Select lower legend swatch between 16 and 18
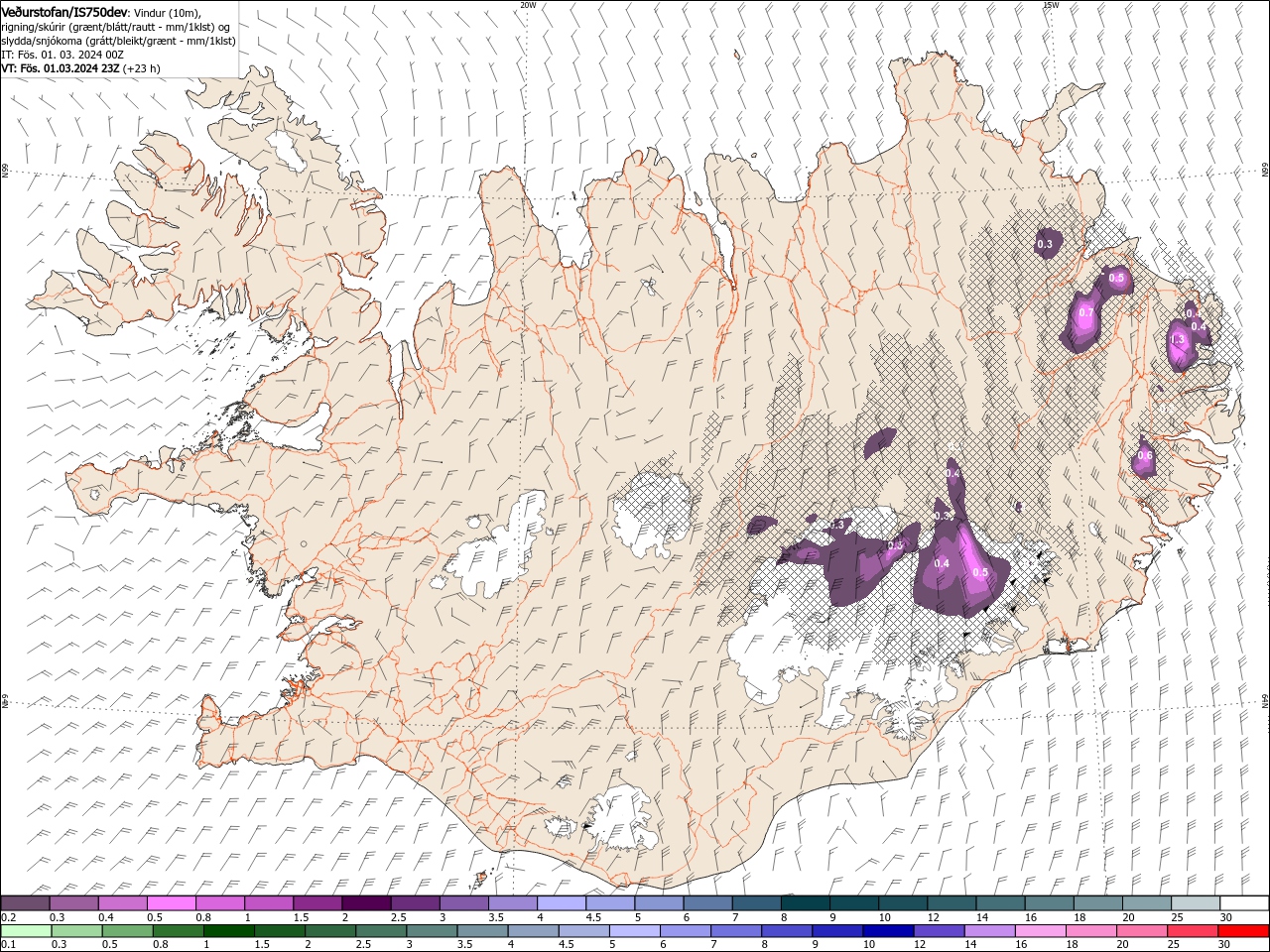Screen dimensions: 1270x952 click(1040, 931)
